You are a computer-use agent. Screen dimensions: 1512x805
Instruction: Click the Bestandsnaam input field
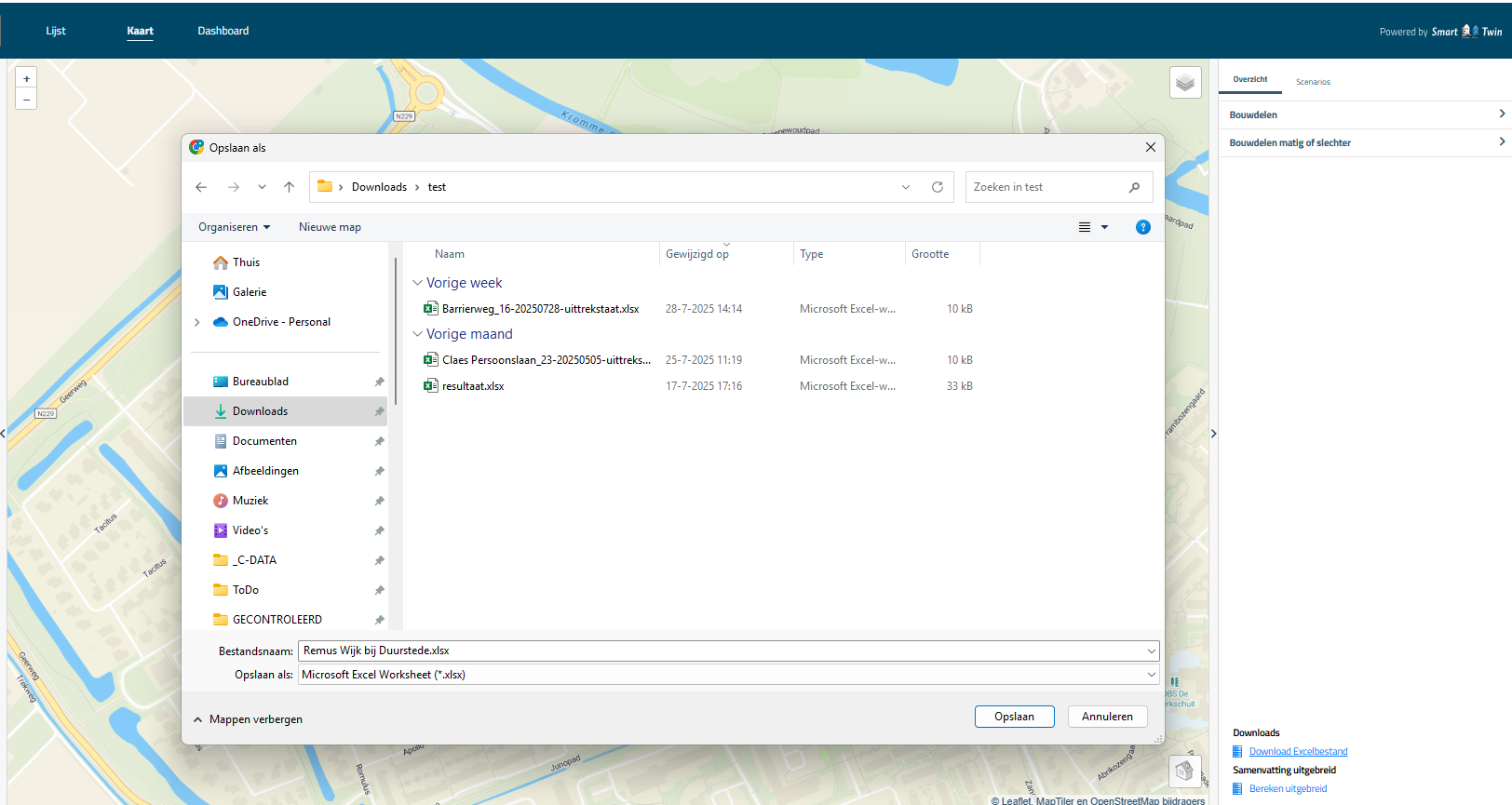pos(722,651)
